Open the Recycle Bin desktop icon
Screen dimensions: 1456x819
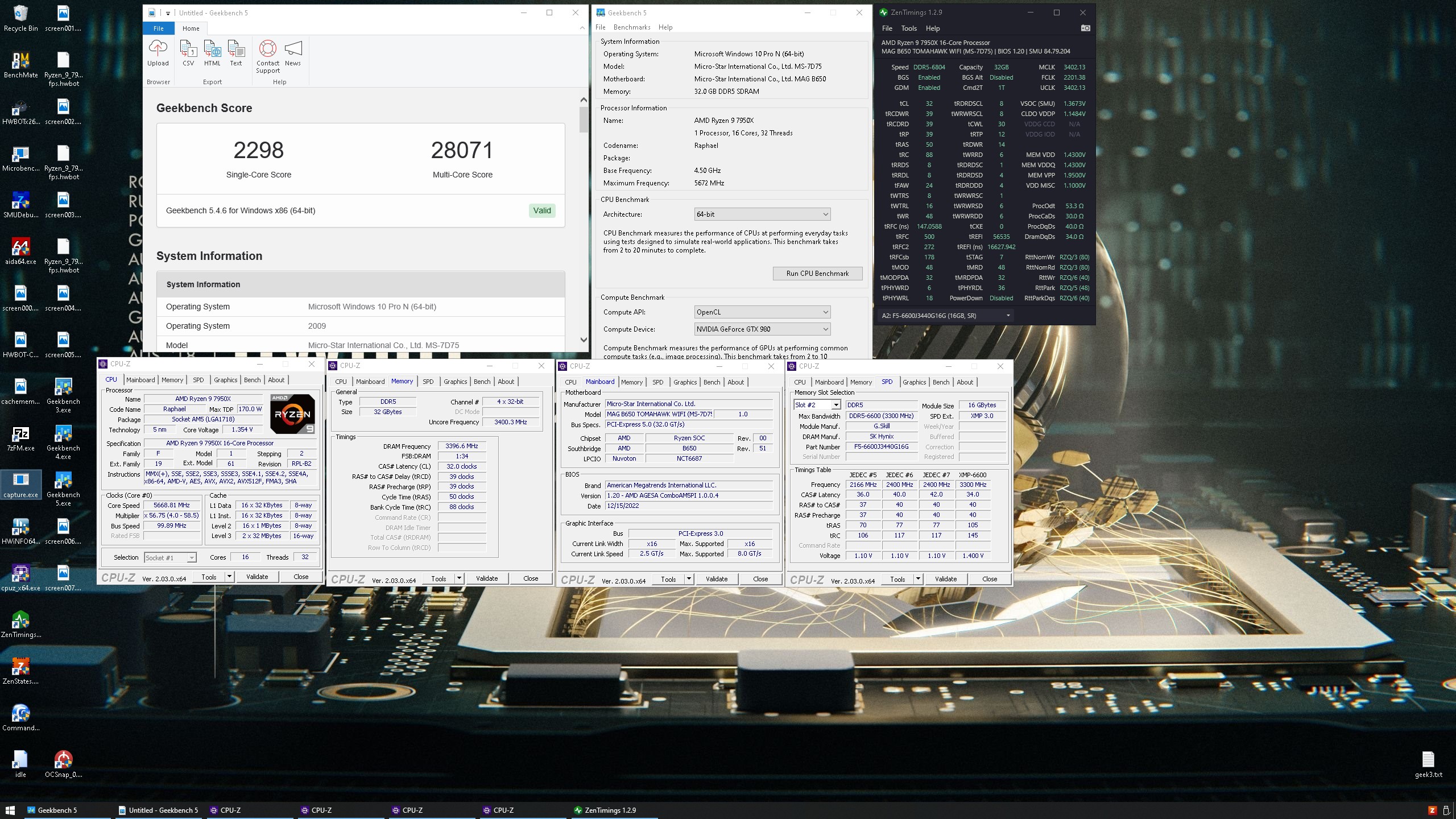(x=20, y=19)
